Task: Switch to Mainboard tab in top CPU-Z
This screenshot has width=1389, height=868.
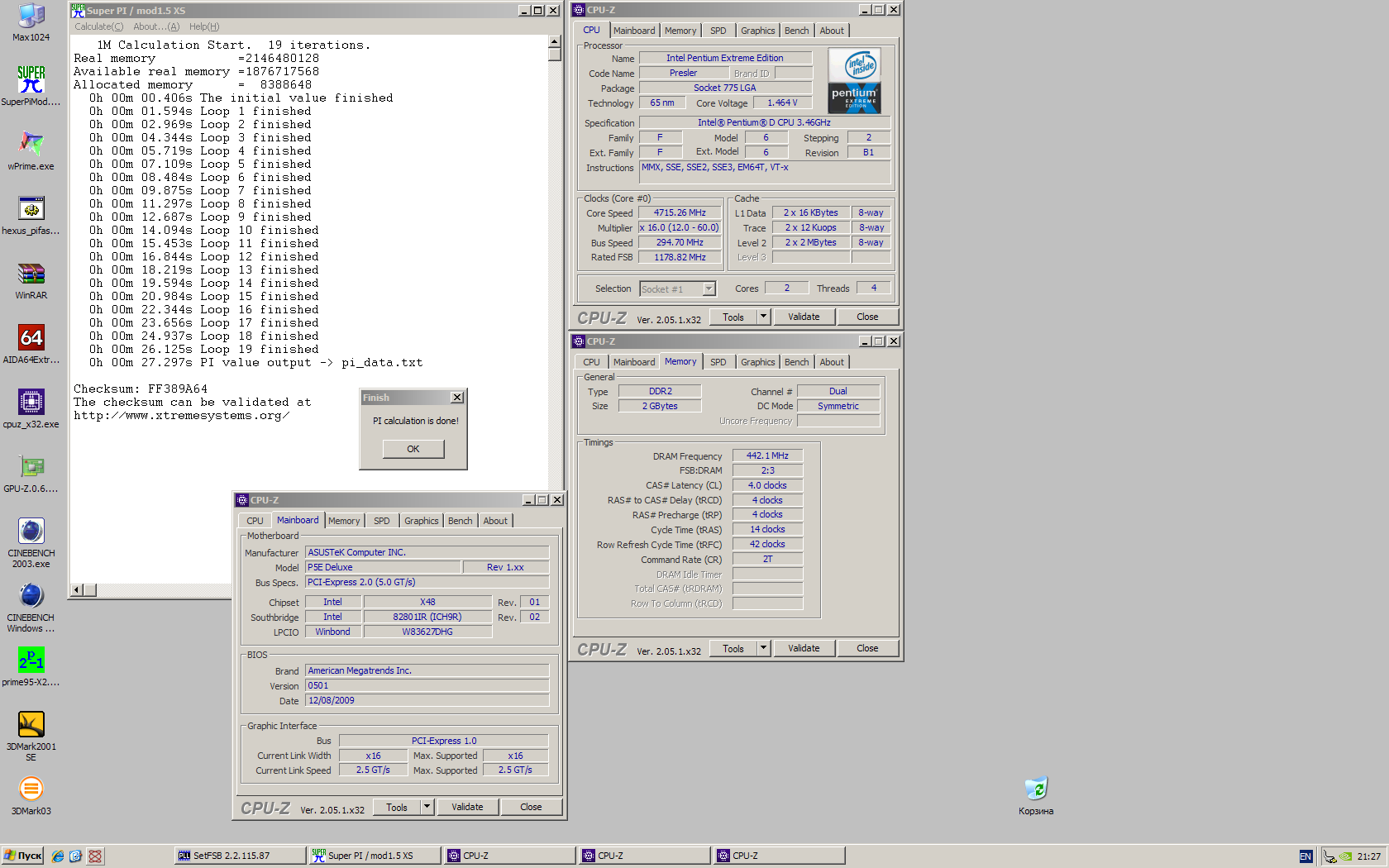Action: (634, 31)
